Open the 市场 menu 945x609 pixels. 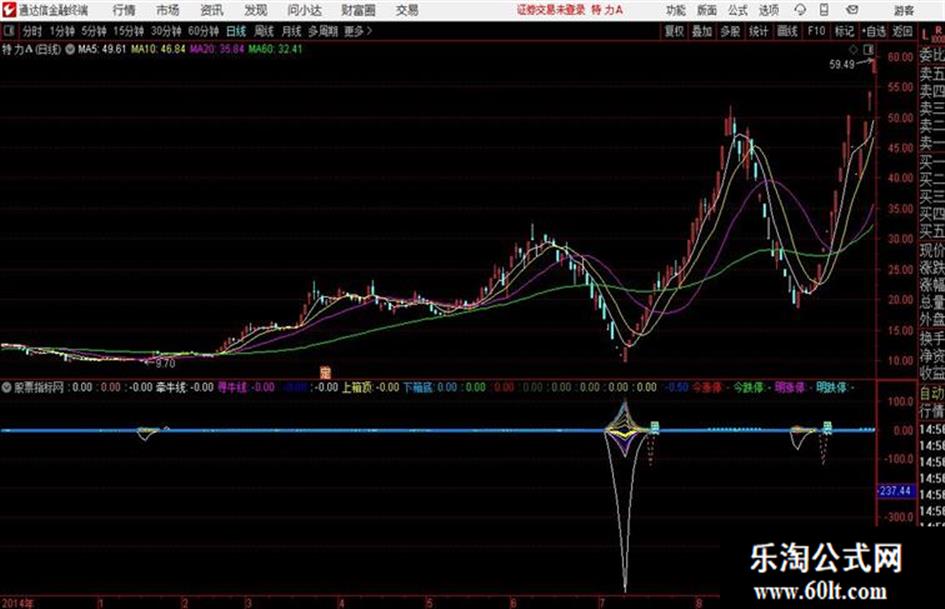click(x=168, y=10)
